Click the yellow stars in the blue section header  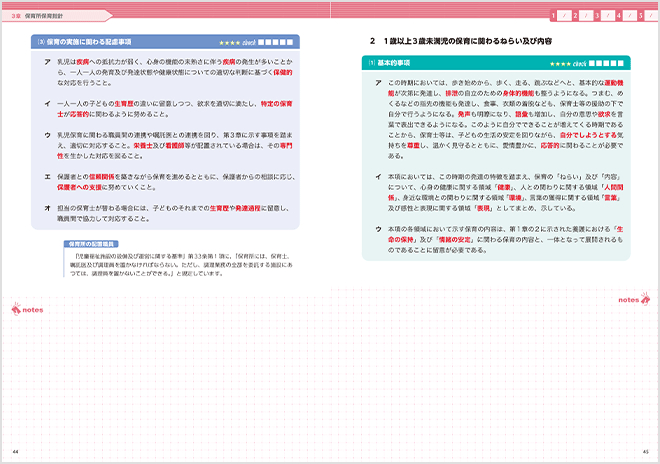point(229,43)
